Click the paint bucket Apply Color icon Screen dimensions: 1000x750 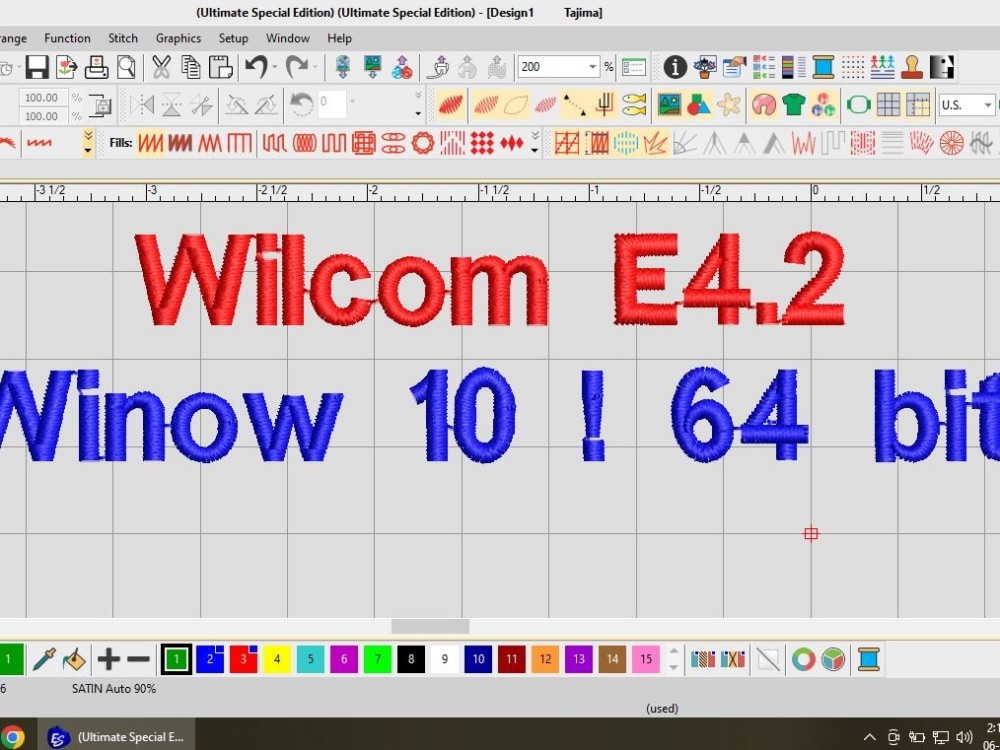(x=74, y=659)
